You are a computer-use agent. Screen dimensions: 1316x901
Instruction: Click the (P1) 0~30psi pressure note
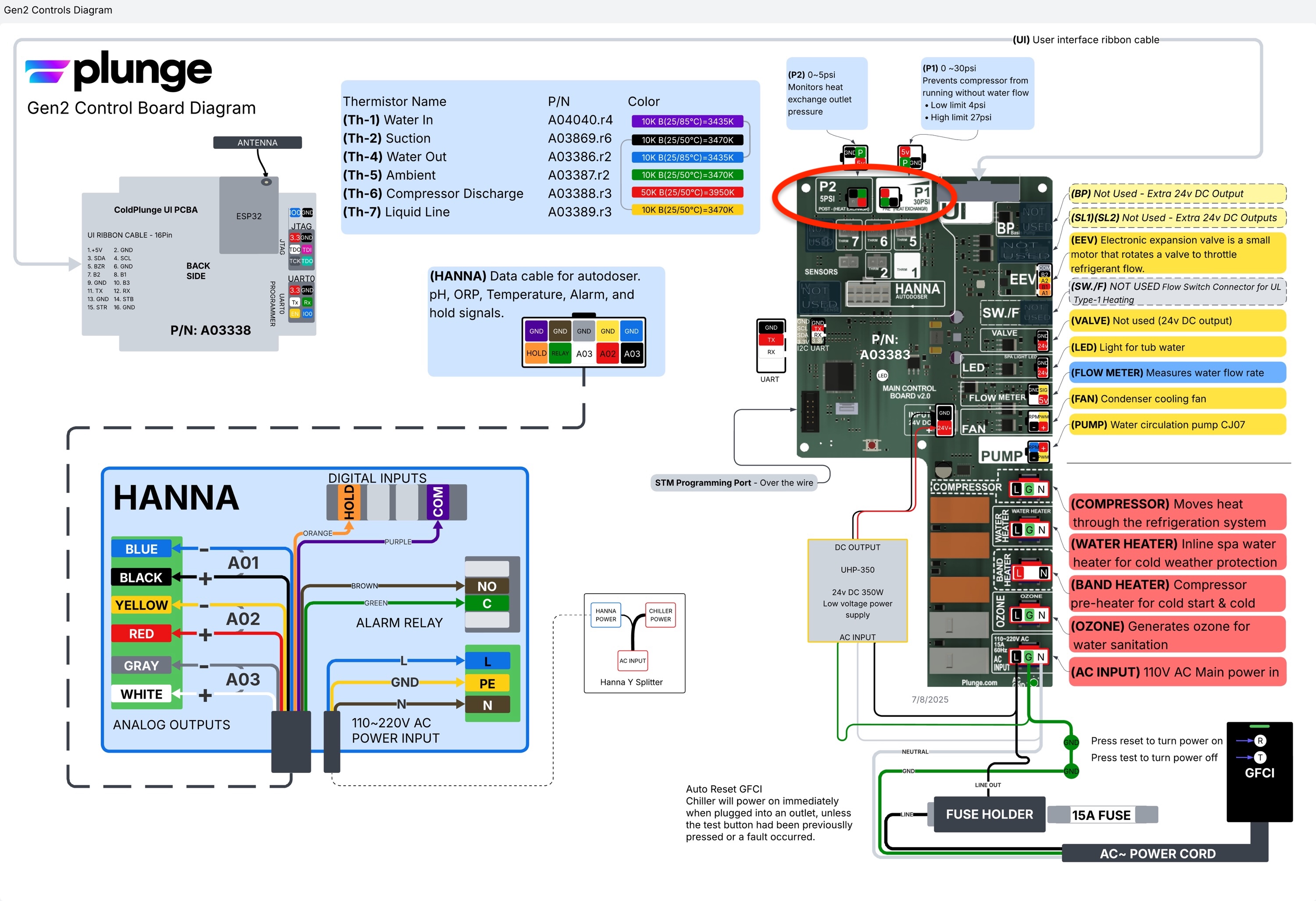pos(977,93)
